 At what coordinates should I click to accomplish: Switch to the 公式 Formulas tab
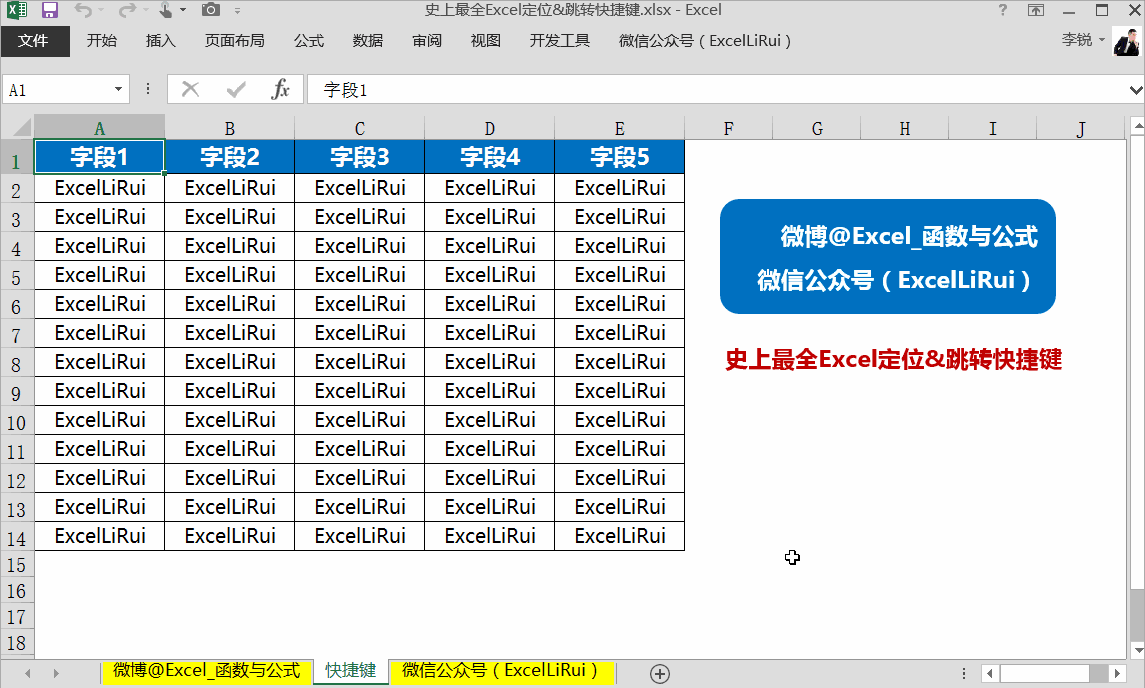(309, 41)
